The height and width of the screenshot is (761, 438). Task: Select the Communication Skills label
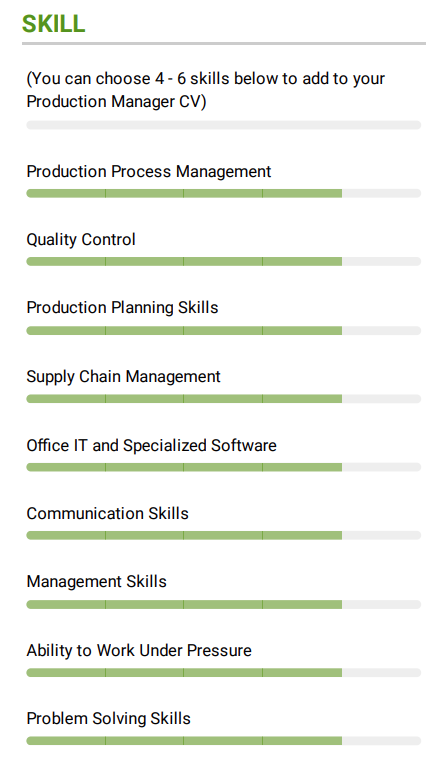click(x=107, y=513)
